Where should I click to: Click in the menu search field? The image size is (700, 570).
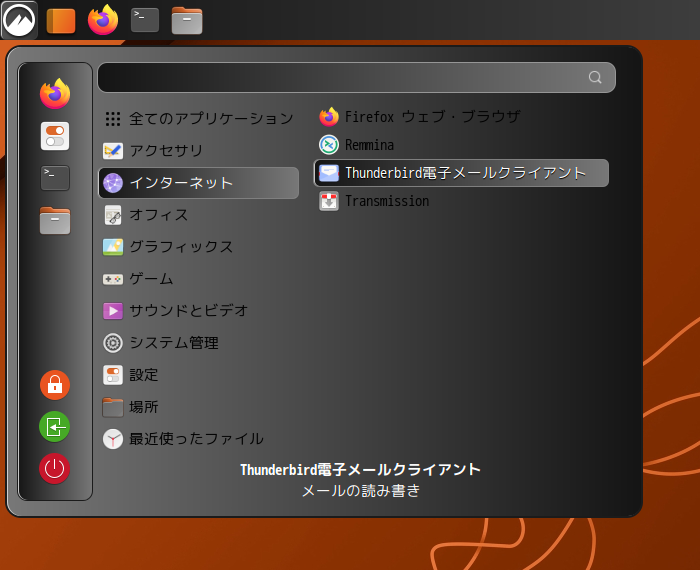tap(356, 78)
